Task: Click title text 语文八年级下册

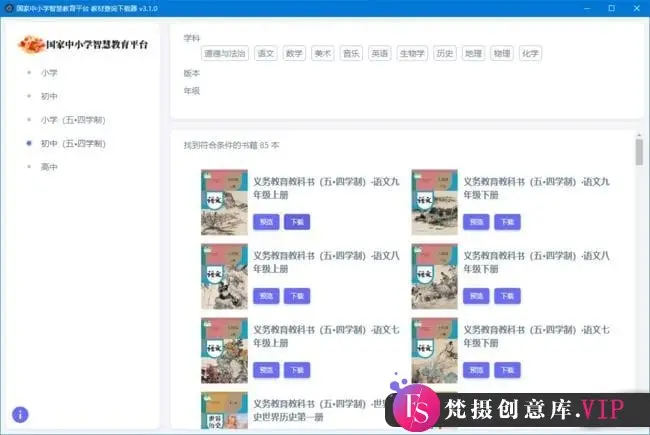Action: 536,262
